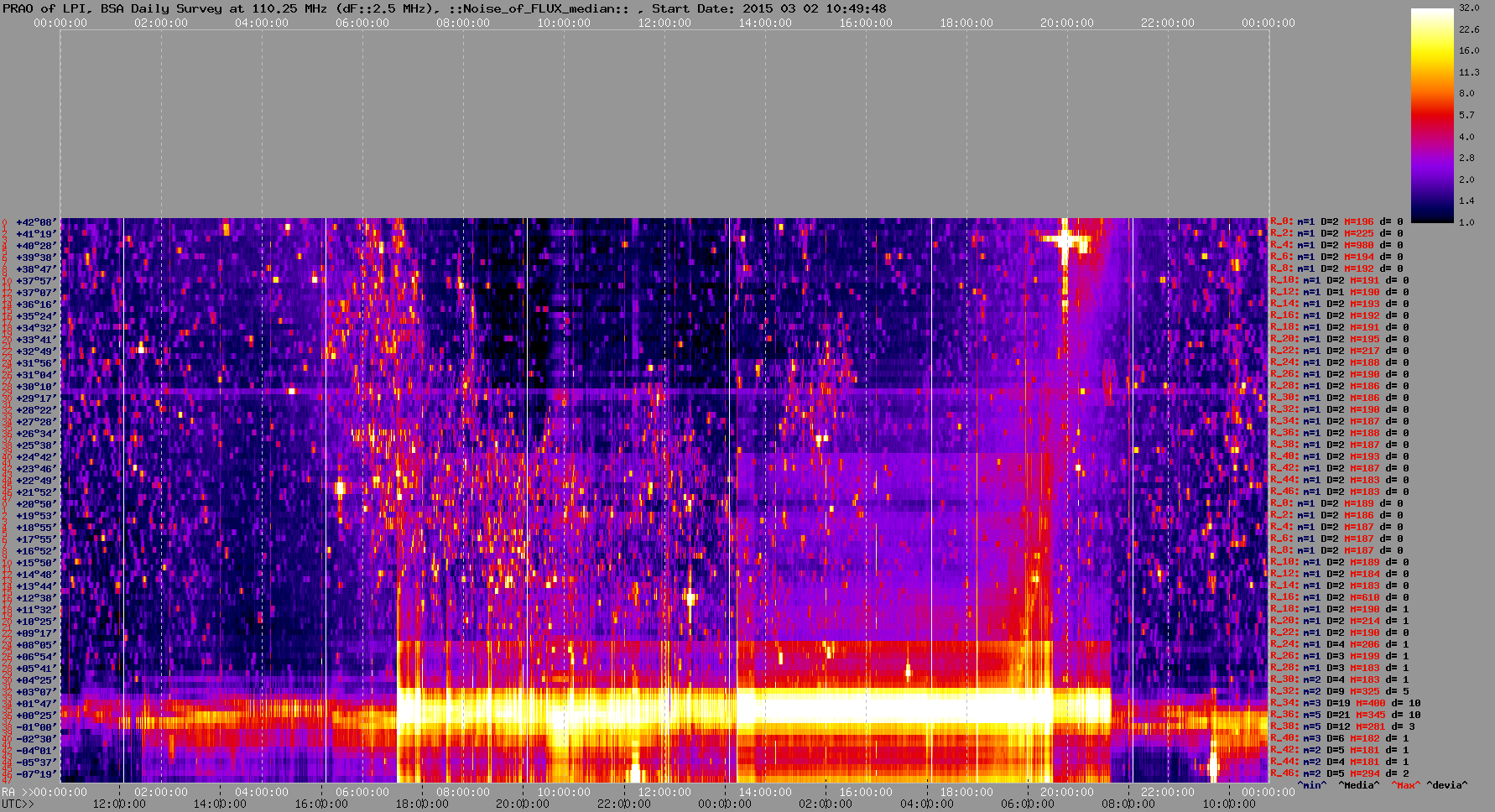Click 14:00:00 on the top time axis
This screenshot has width=1495, height=812.
click(765, 23)
